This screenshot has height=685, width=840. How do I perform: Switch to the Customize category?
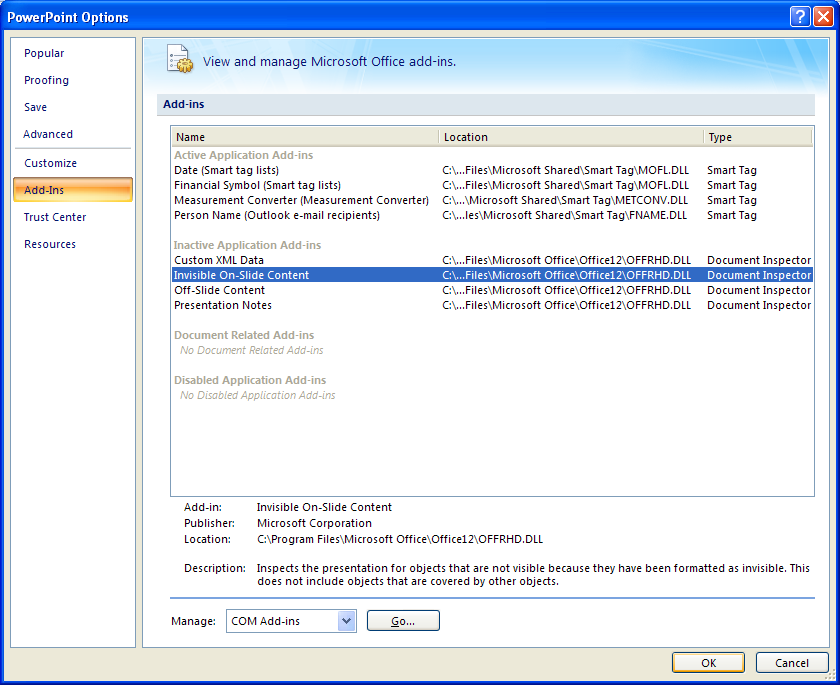click(x=50, y=163)
